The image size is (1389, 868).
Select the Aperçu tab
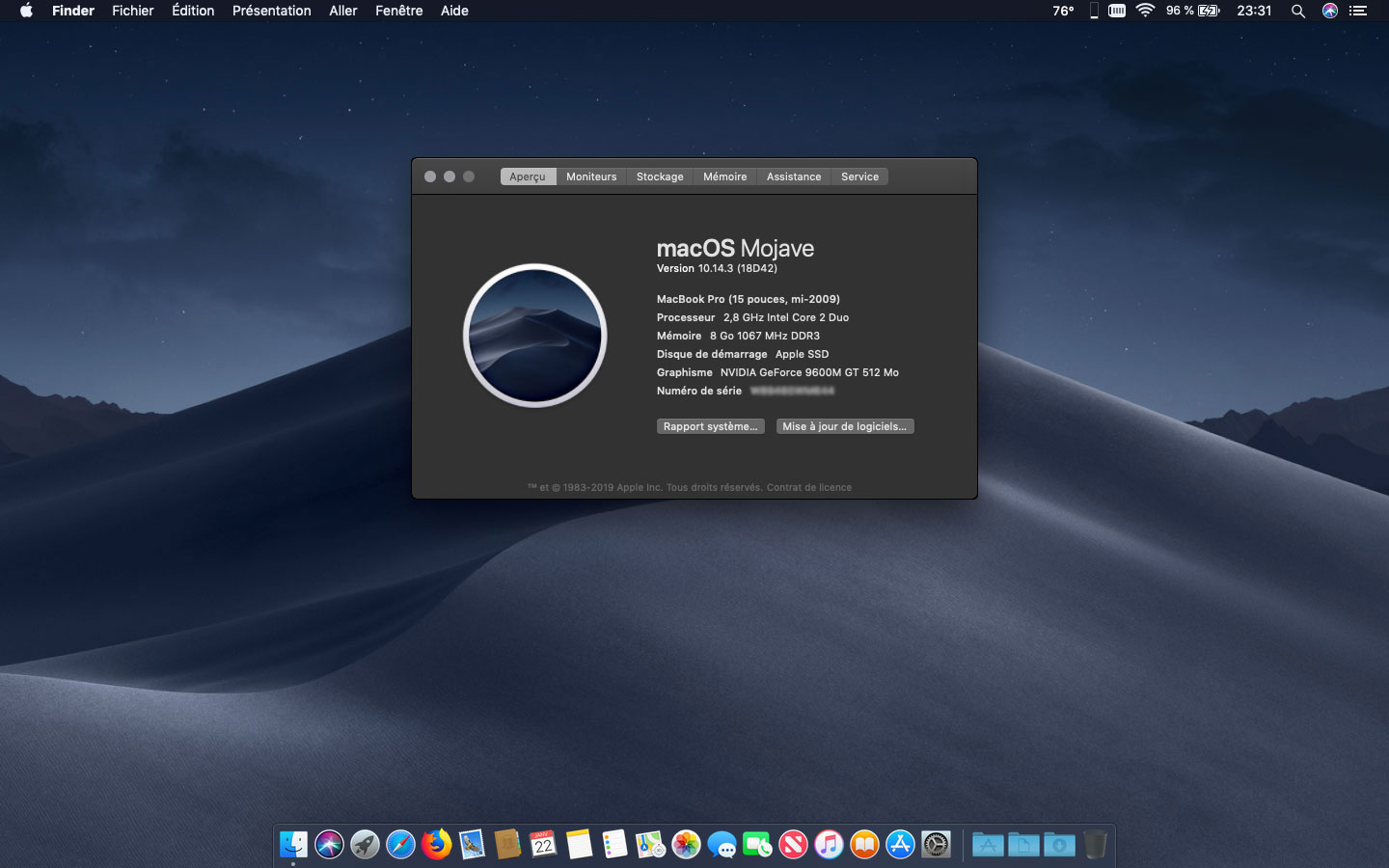pos(528,176)
